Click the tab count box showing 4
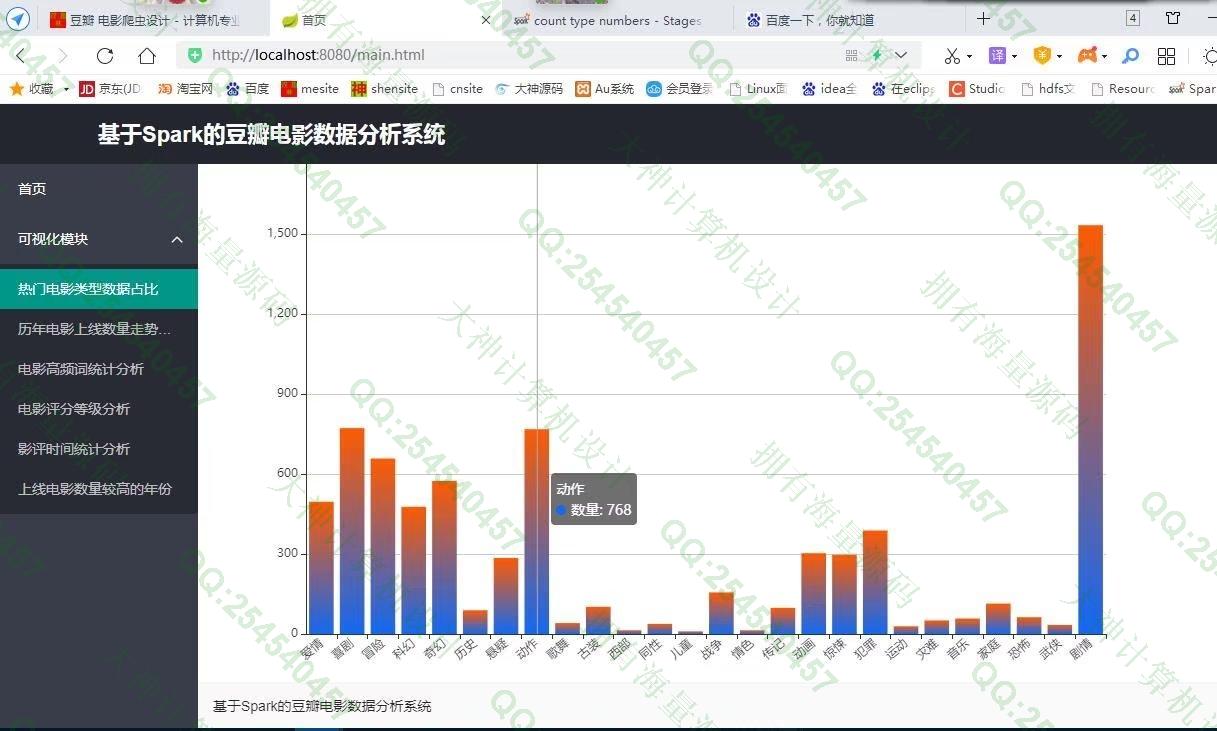The height and width of the screenshot is (731, 1217). click(x=1133, y=18)
